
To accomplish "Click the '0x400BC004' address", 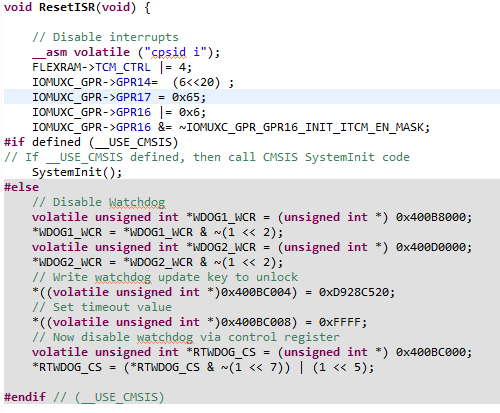I will point(256,292).
